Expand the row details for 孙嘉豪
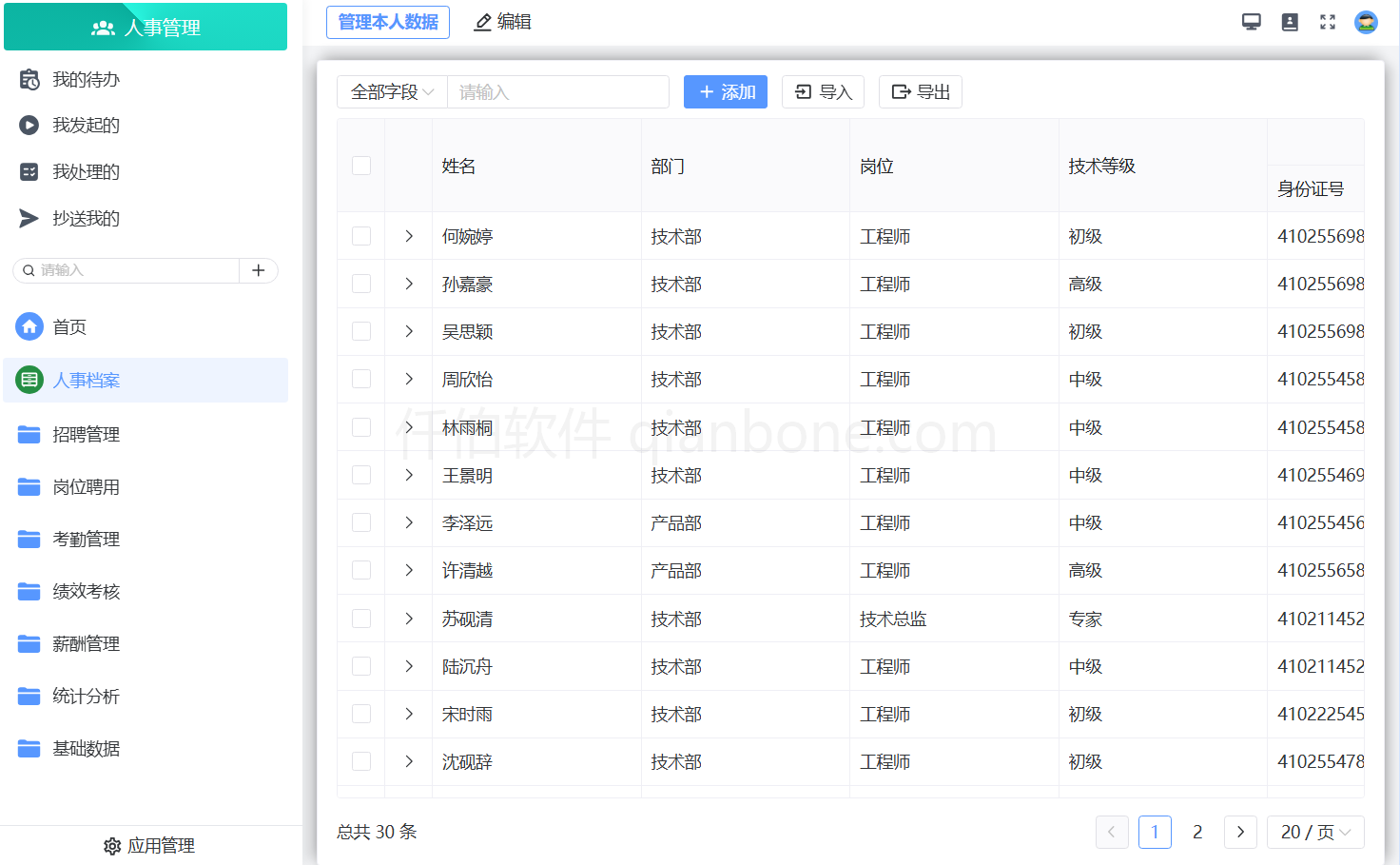The height and width of the screenshot is (865, 1400). point(408,284)
